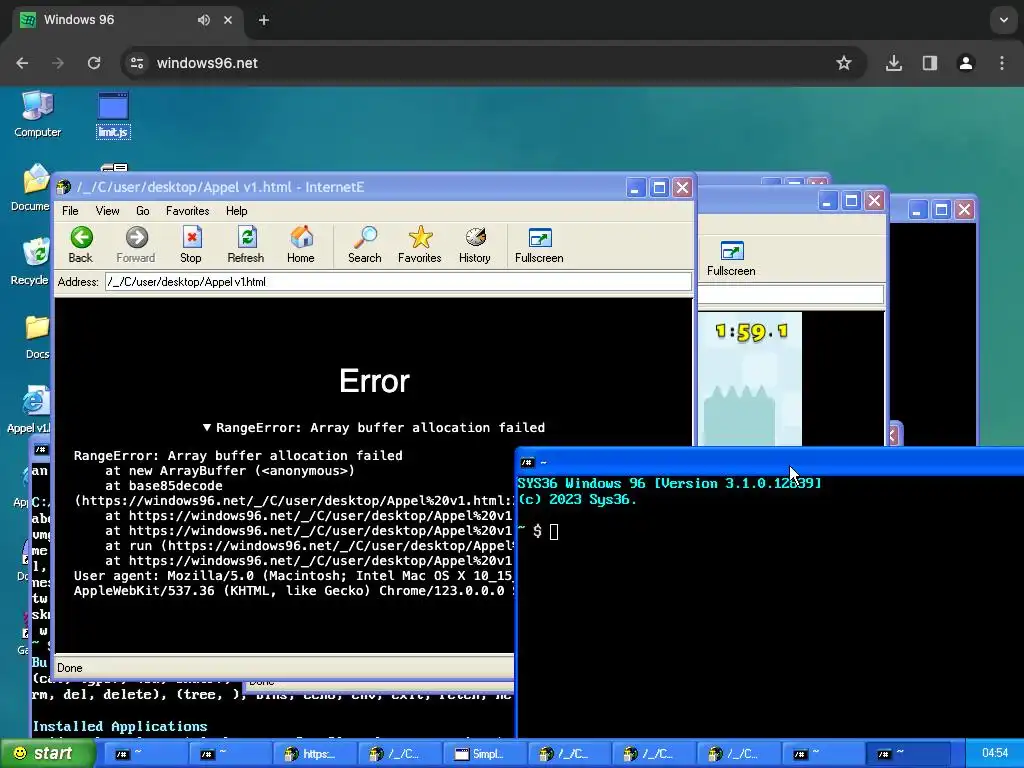Select the limit.js desktop file
1024x768 pixels.
tap(113, 115)
